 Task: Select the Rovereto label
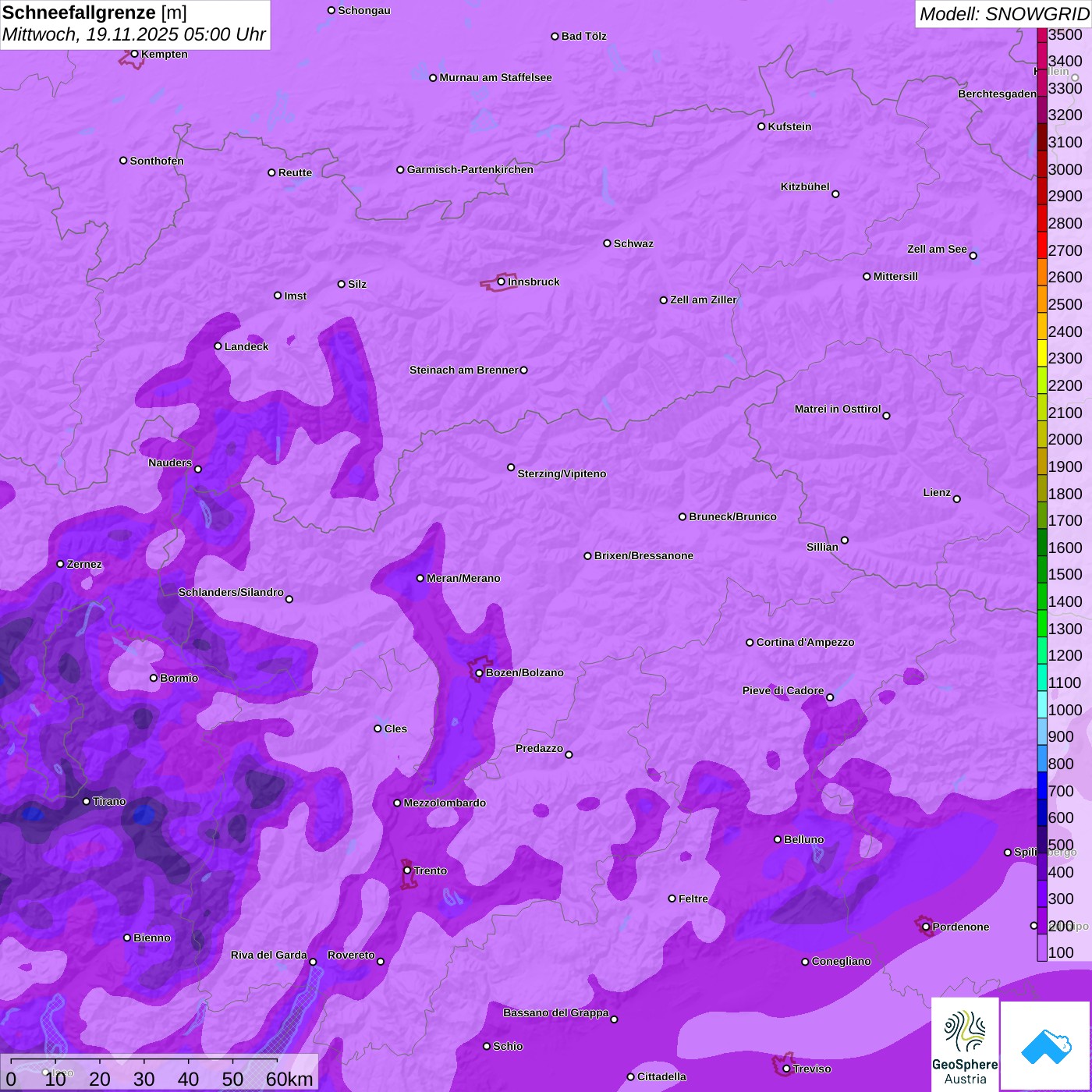point(351,955)
